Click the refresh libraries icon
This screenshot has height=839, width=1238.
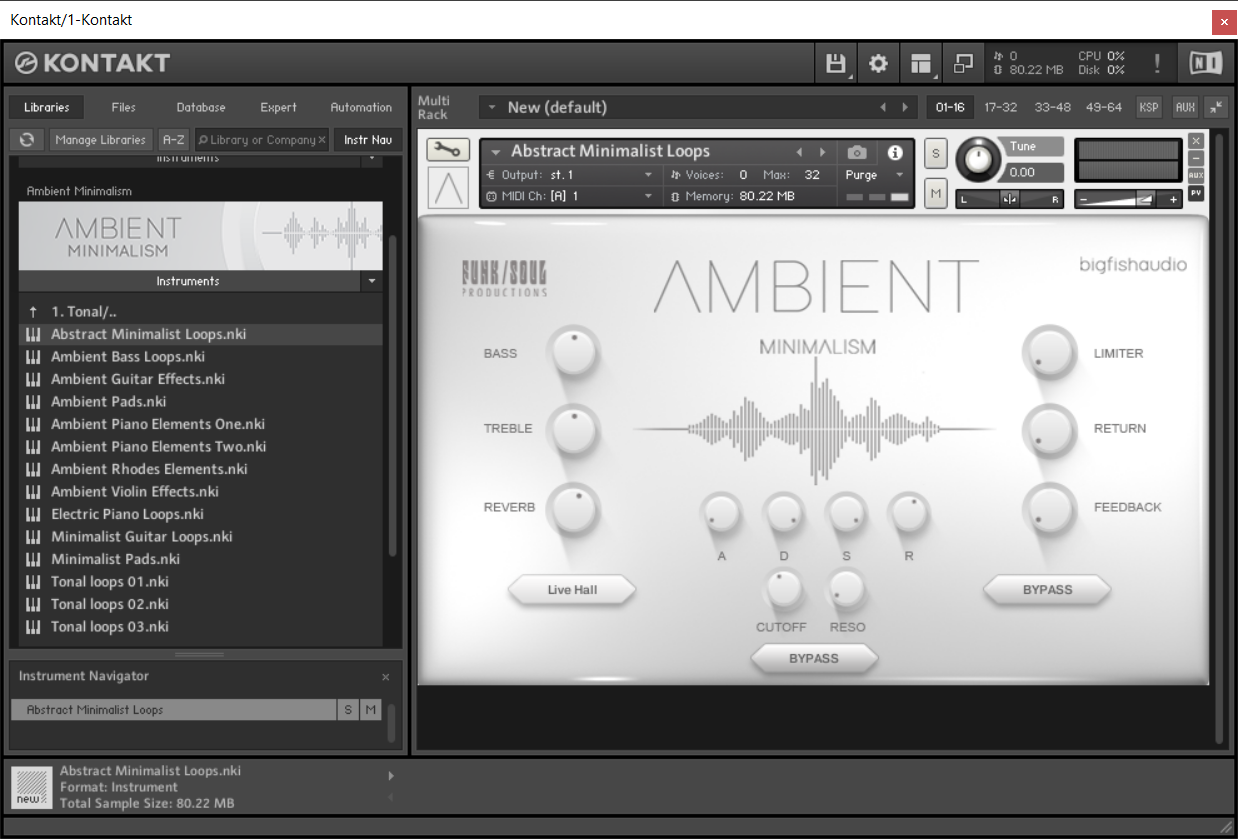(27, 140)
